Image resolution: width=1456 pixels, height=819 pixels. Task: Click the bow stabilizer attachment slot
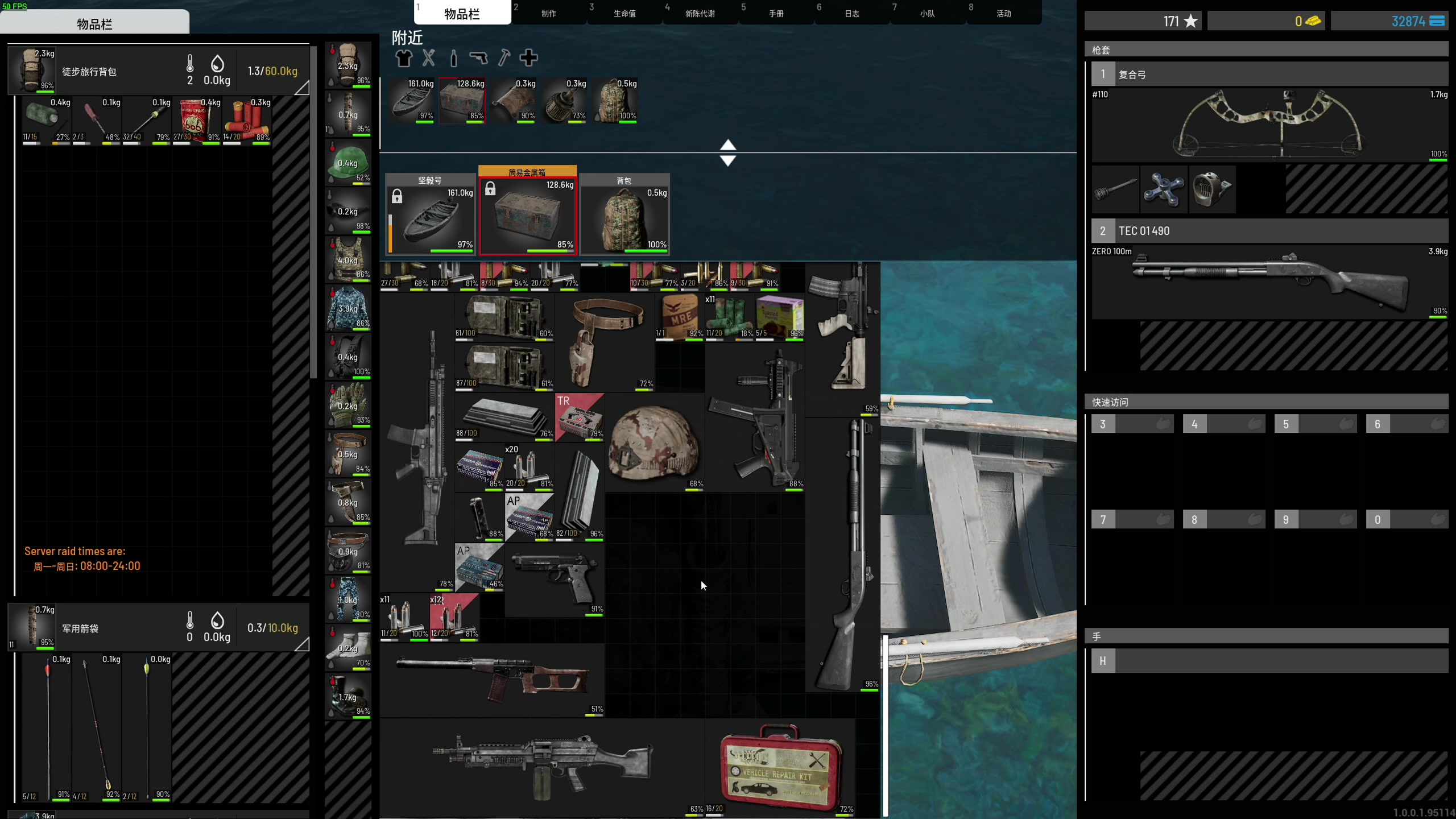(x=1115, y=189)
